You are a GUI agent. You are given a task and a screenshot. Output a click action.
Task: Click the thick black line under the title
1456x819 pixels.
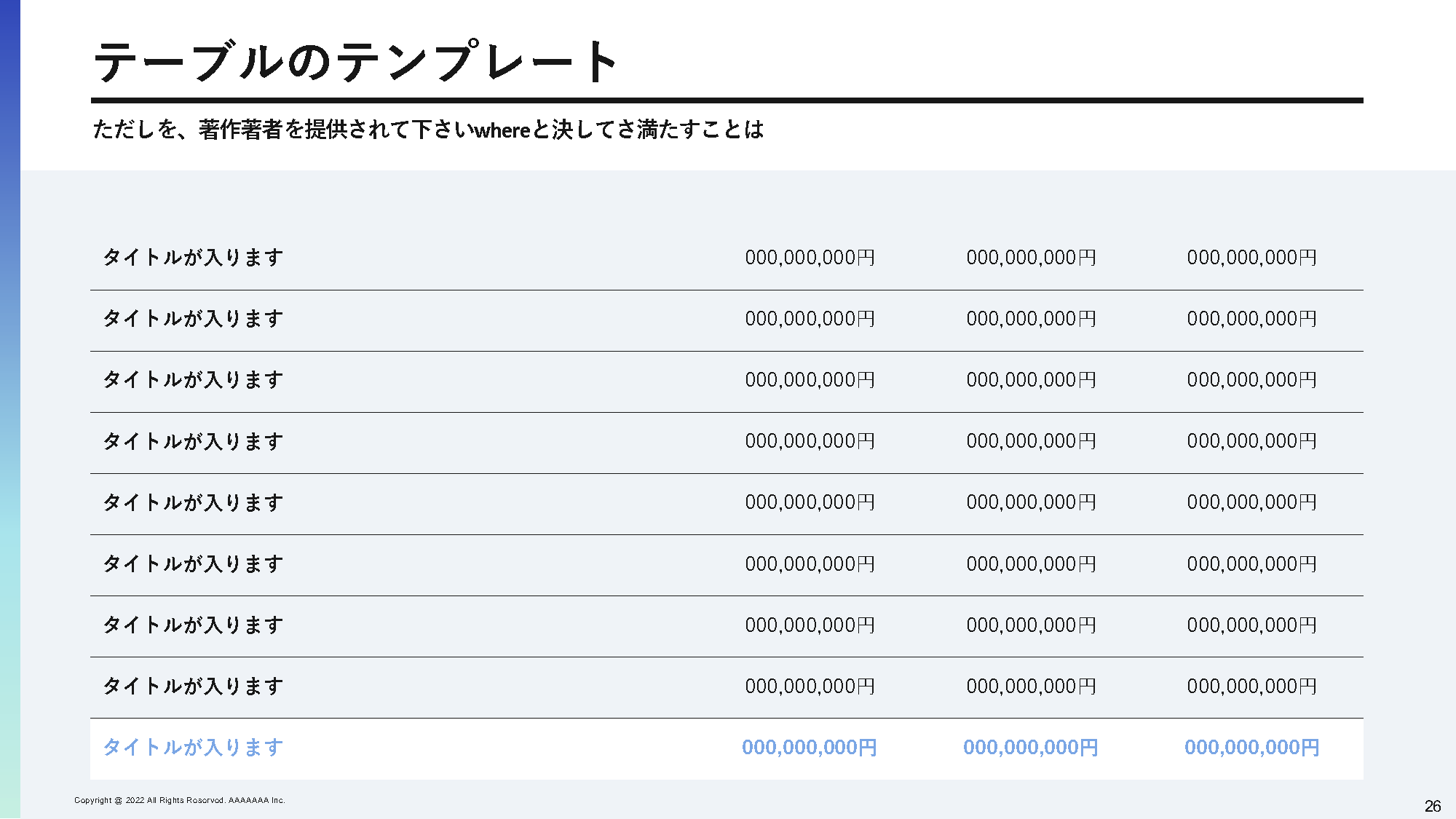tap(727, 100)
